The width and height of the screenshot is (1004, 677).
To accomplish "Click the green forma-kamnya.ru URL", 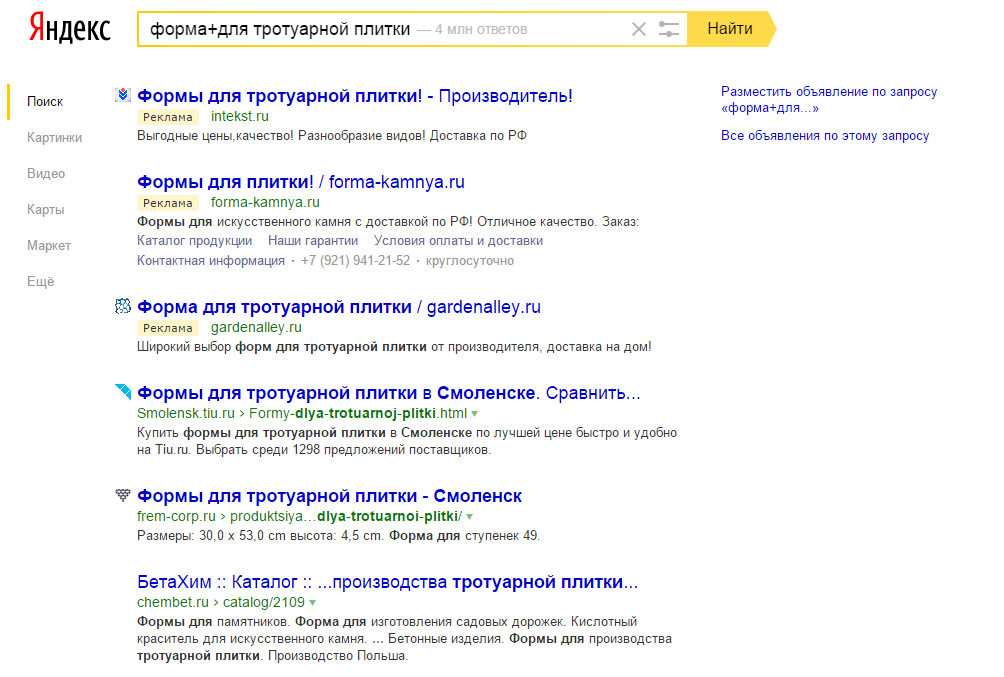I will pos(265,202).
